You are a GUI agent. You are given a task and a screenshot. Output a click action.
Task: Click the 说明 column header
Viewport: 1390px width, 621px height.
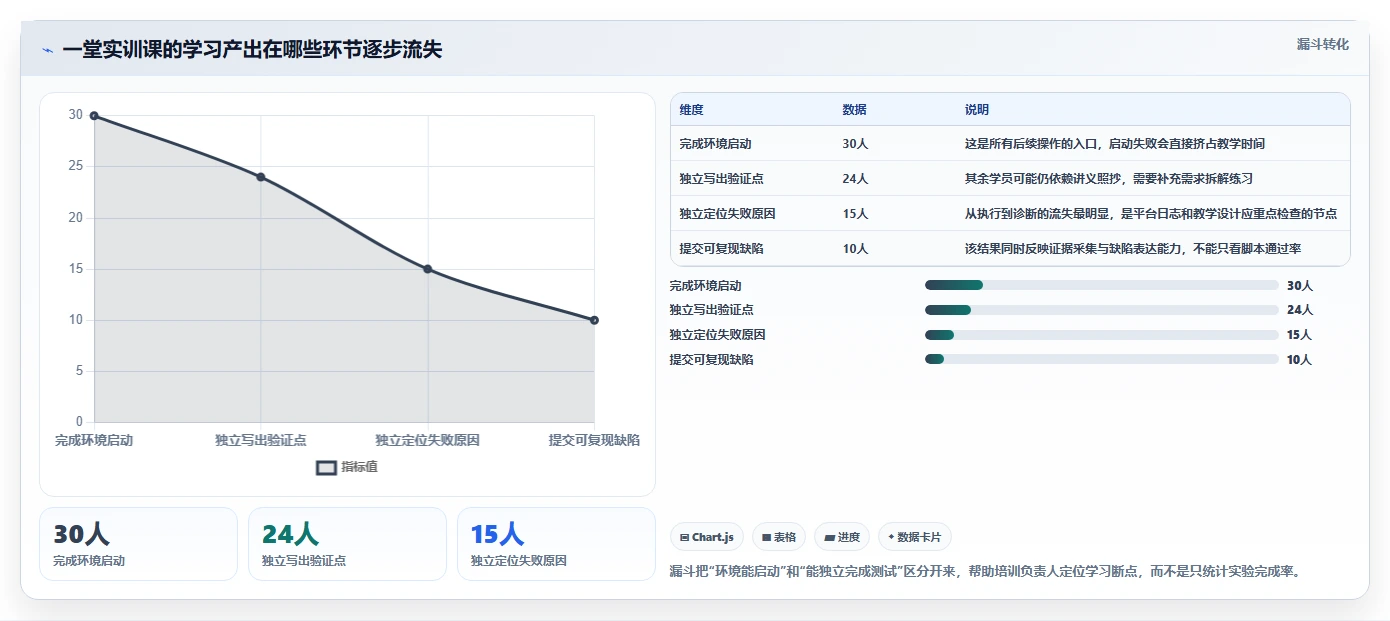pyautogui.click(x=977, y=110)
